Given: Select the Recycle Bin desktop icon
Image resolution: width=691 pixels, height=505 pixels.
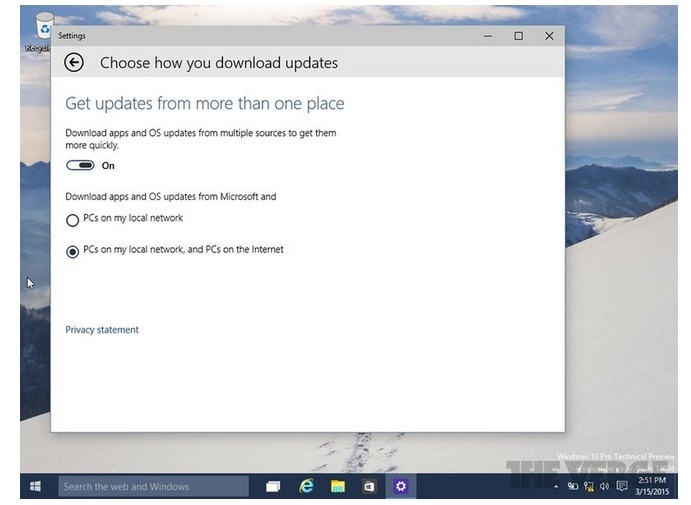Looking at the screenshot, I should click(x=40, y=32).
